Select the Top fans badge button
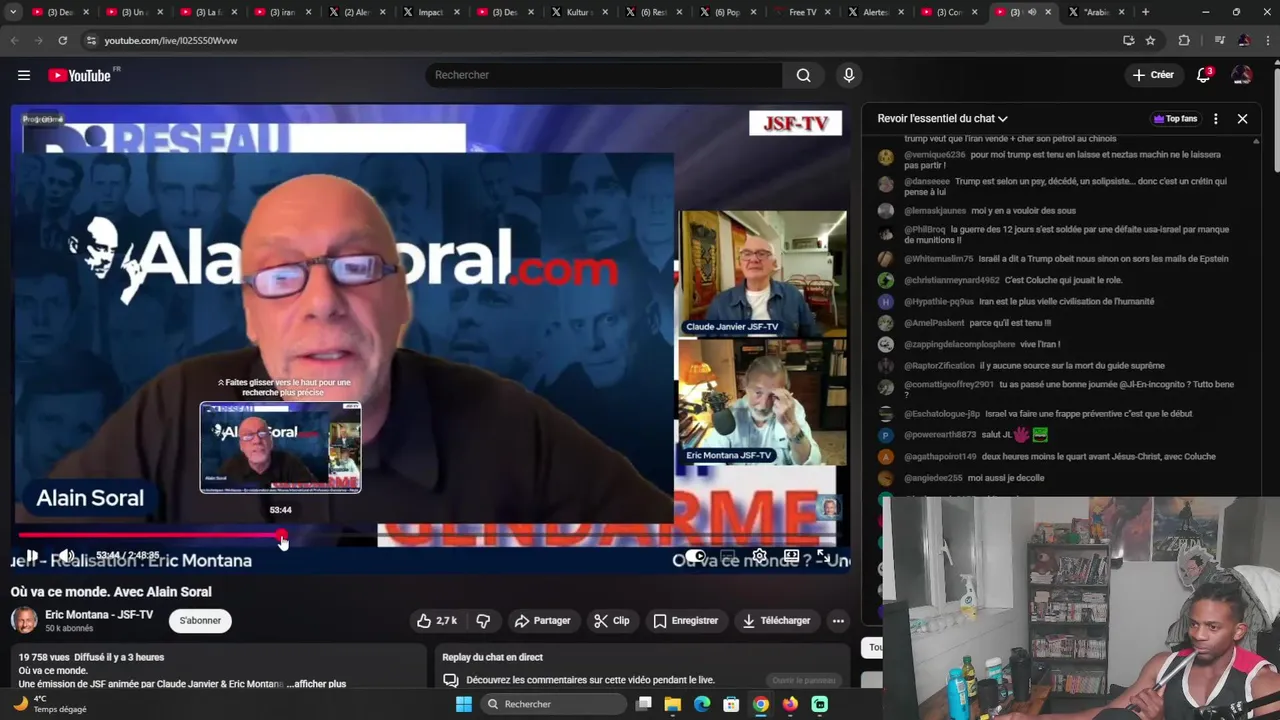This screenshot has width=1280, height=720. 1175,118
